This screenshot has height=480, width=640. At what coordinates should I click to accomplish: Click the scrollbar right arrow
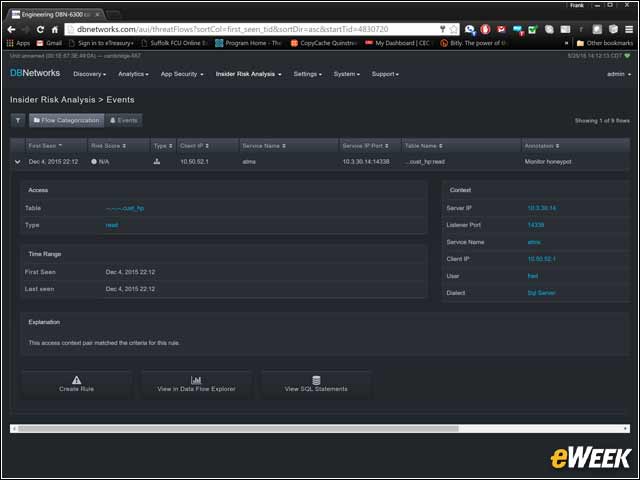click(625, 429)
